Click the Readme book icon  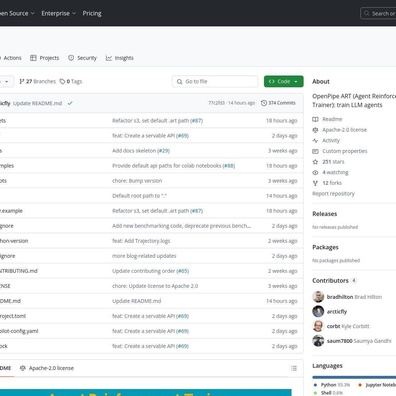click(315, 119)
